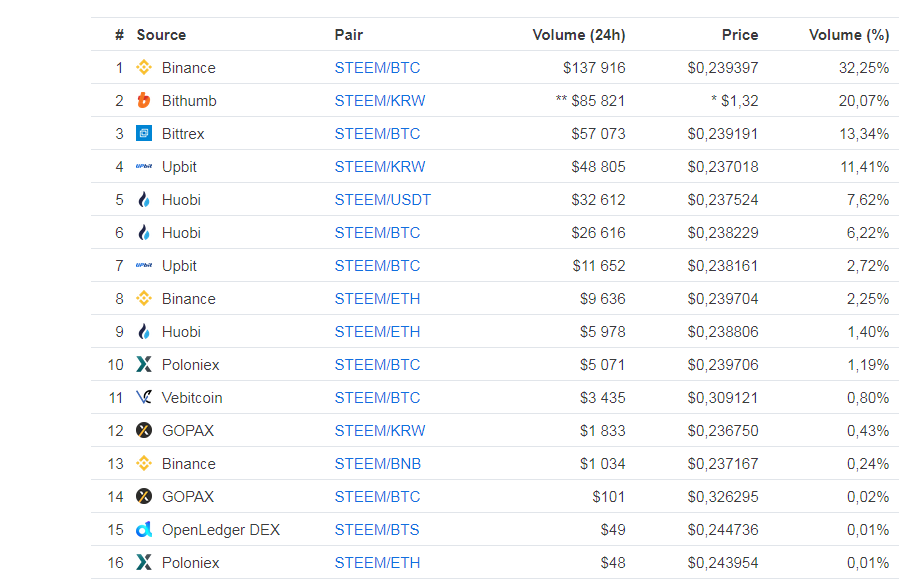The image size is (899, 579).
Task: Sort by the Volume (%) column header
Action: click(848, 35)
